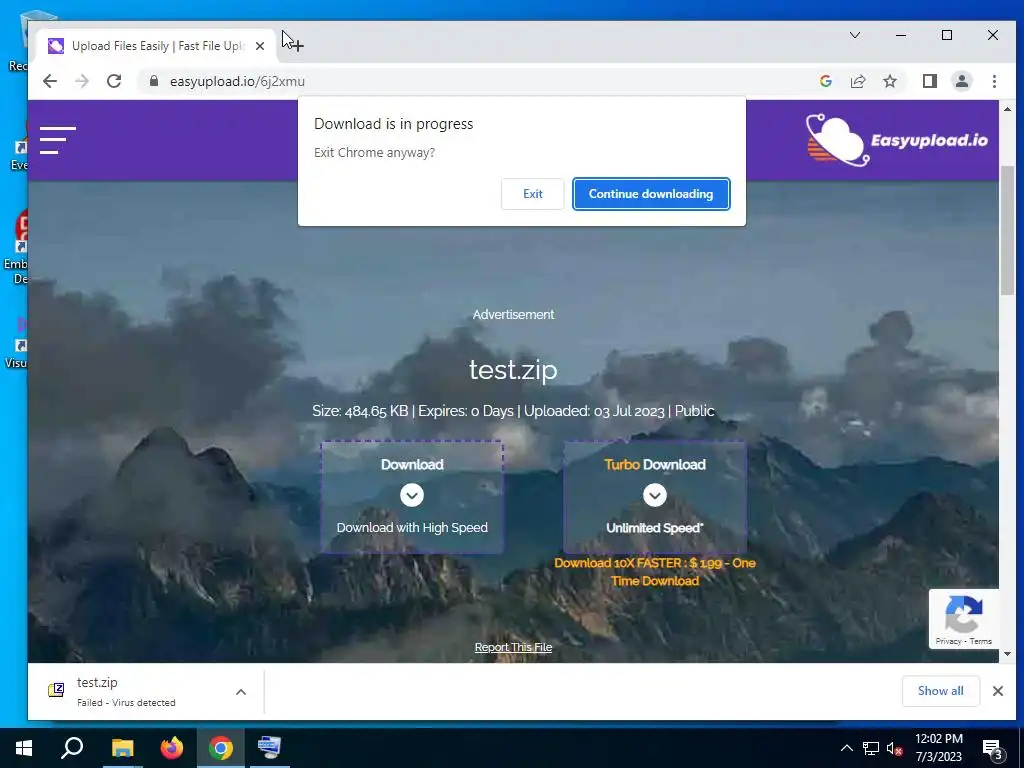This screenshot has width=1024, height=768.
Task: Click the Download chevron circle icon
Action: (x=411, y=495)
